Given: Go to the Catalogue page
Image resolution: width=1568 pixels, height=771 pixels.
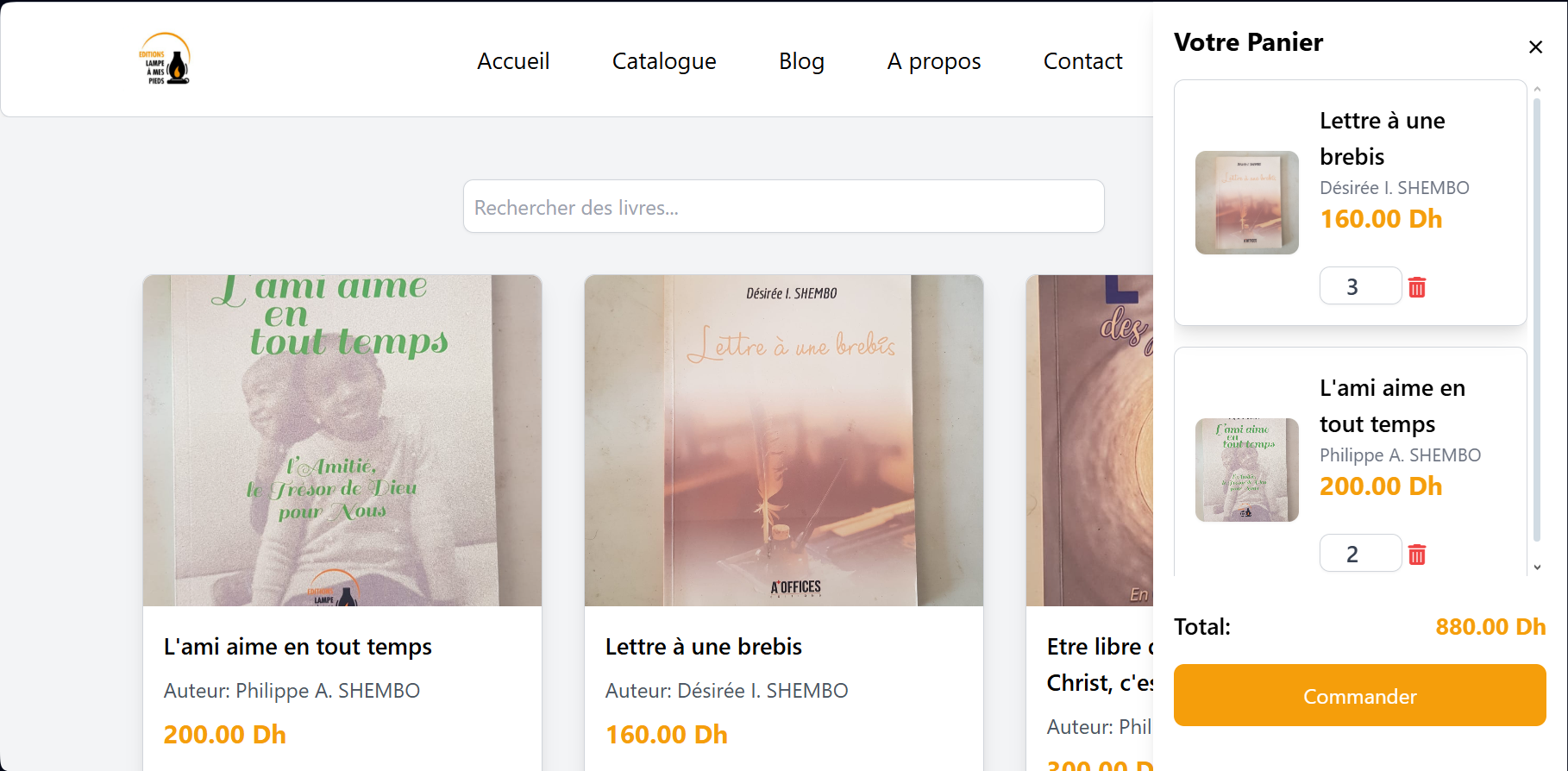Looking at the screenshot, I should click(663, 61).
